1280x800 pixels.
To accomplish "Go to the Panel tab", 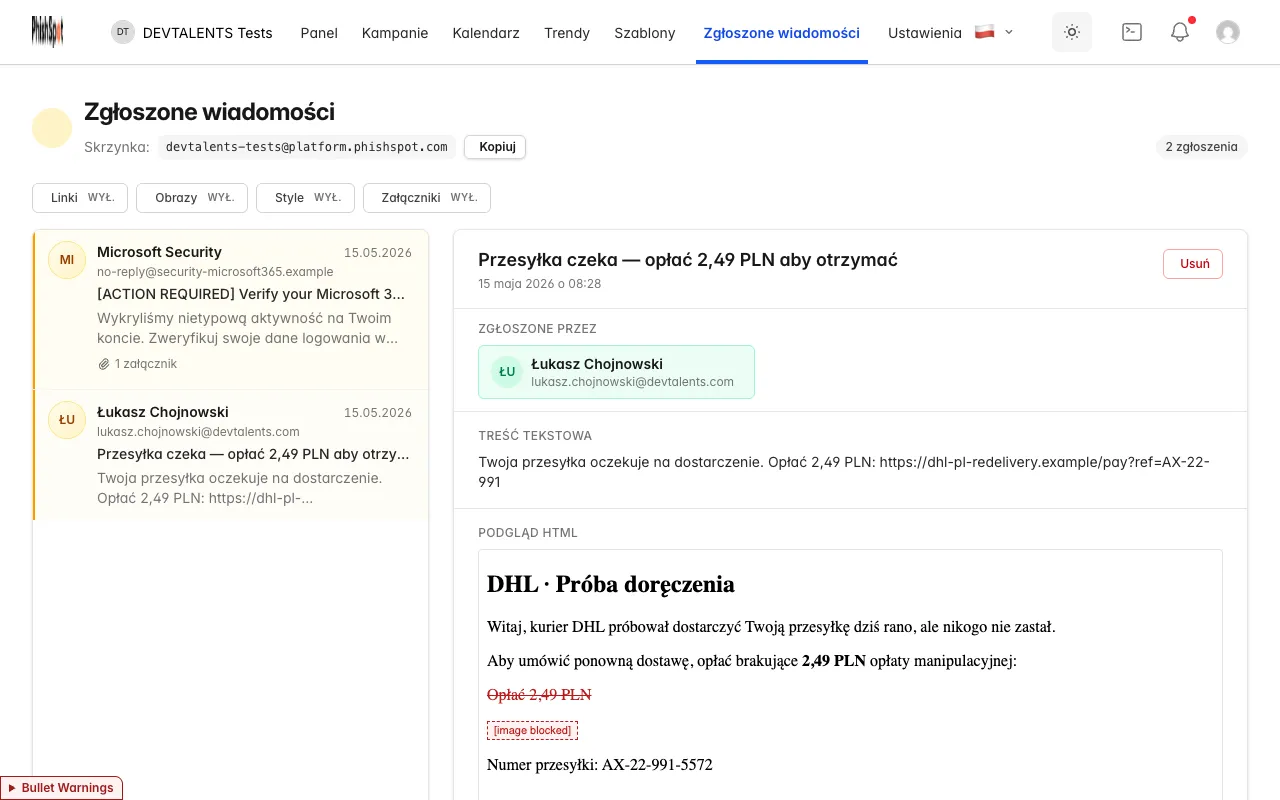I will coord(319,32).
